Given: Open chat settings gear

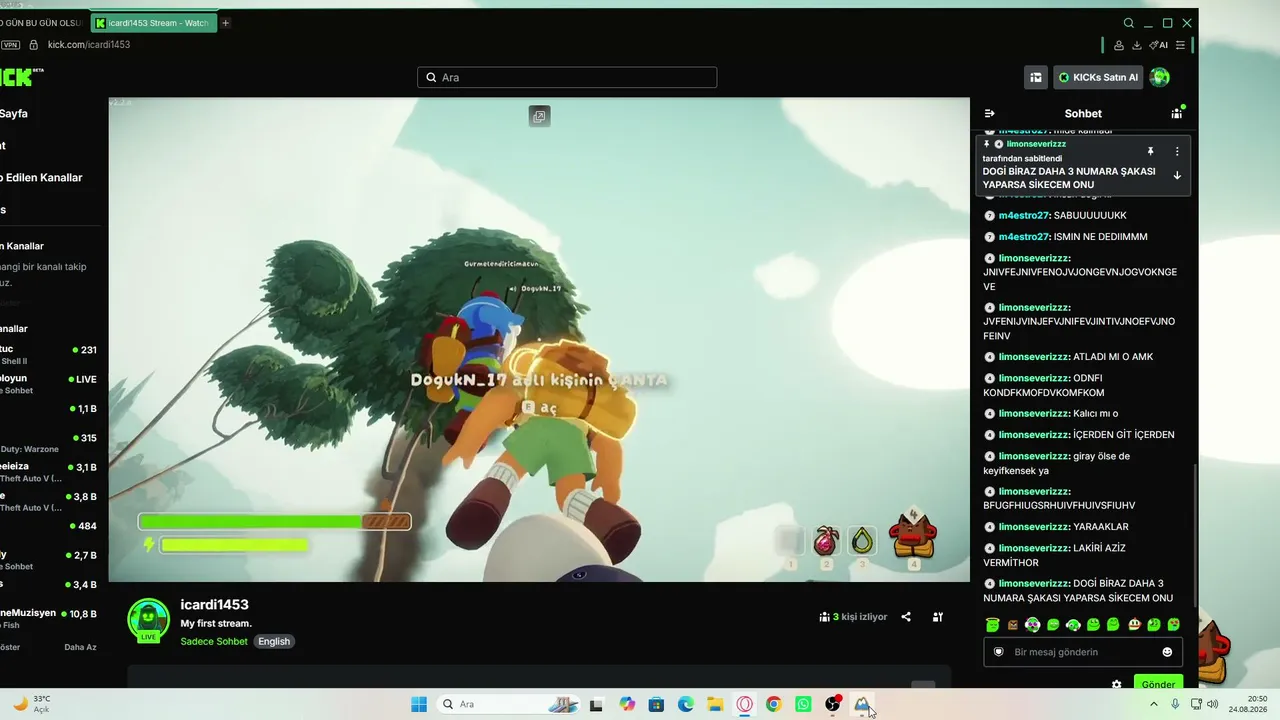Looking at the screenshot, I should pos(1117,685).
